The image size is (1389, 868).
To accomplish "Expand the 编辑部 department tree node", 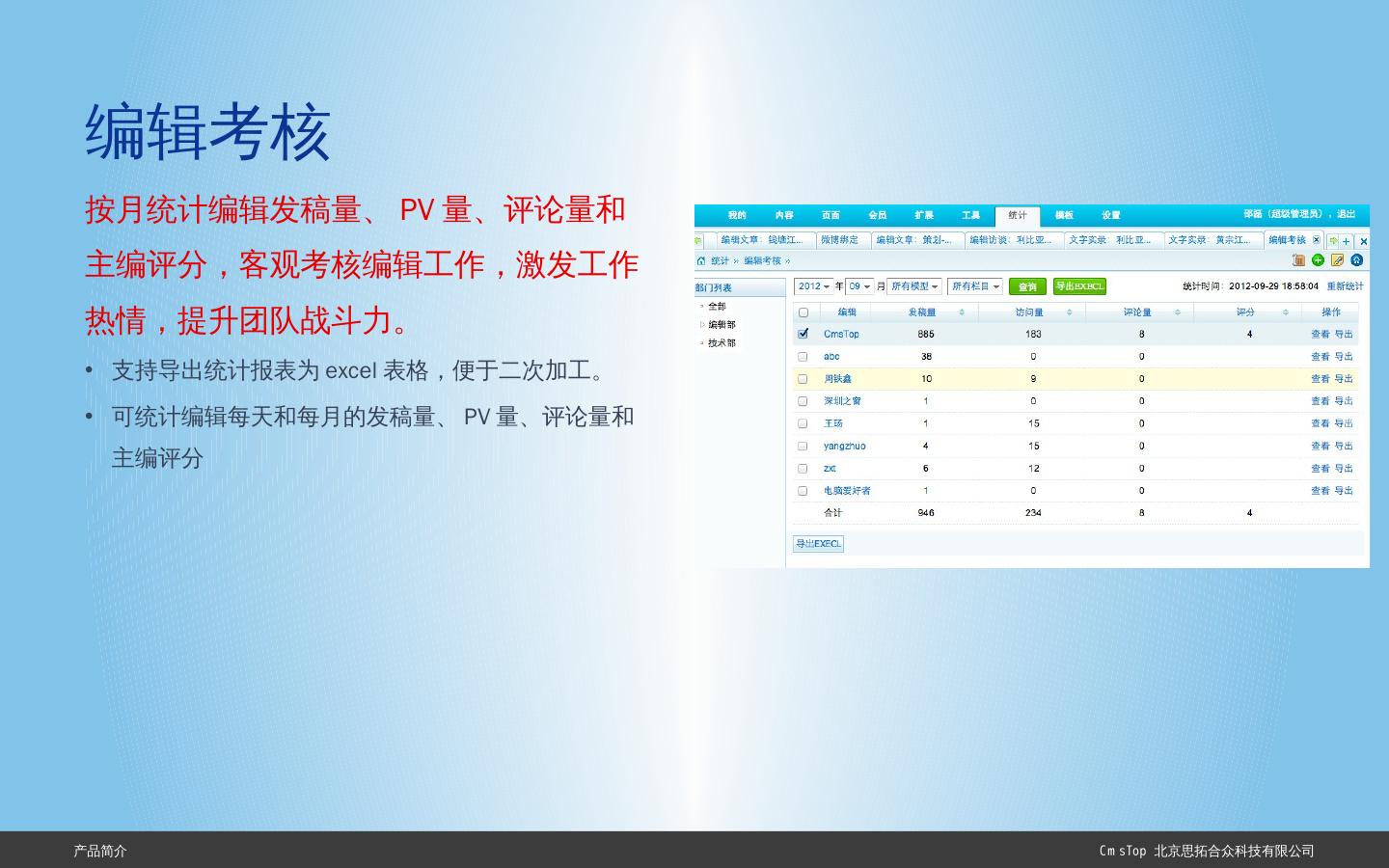I will pos(702,325).
